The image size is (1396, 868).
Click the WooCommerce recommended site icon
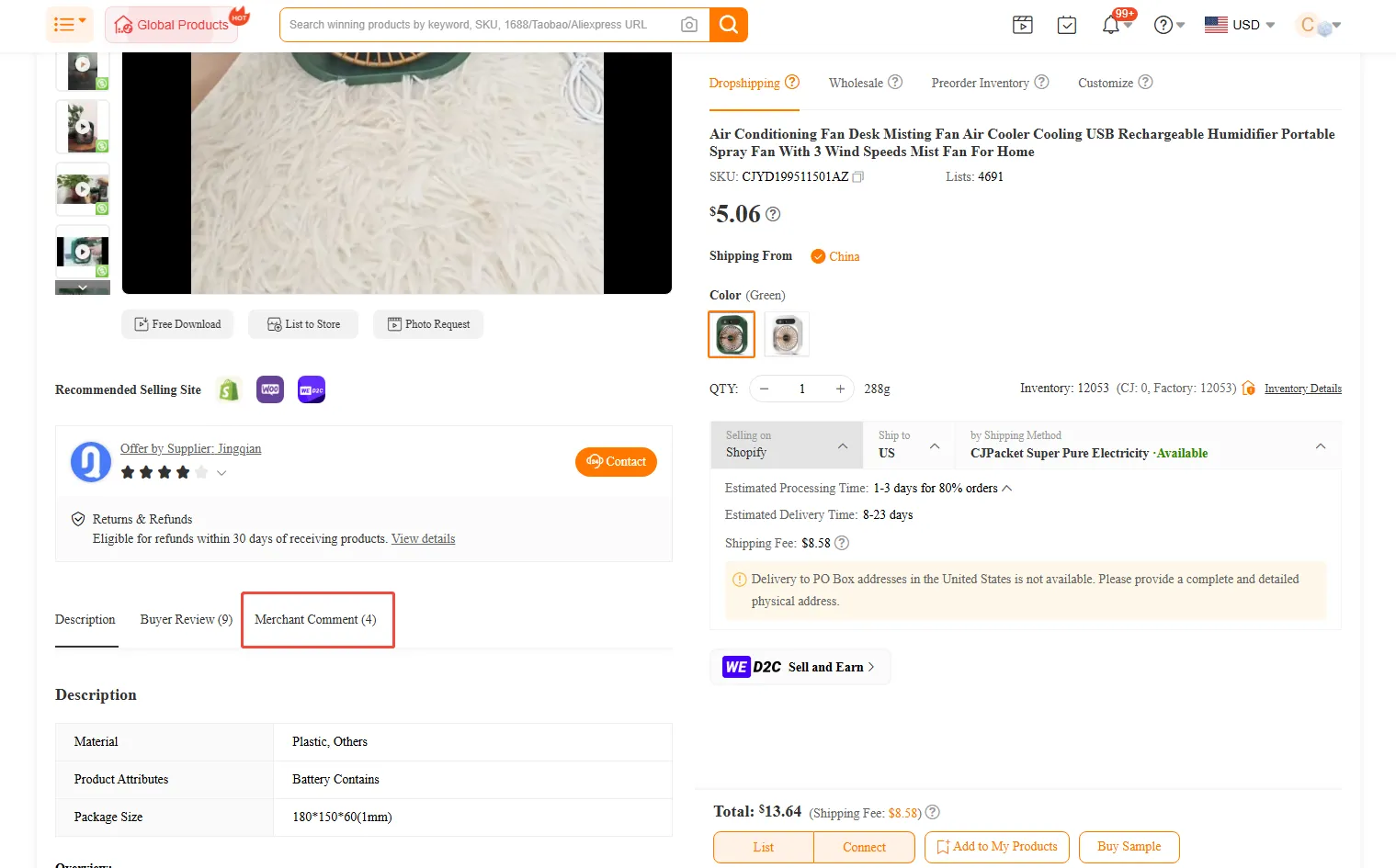[270, 389]
